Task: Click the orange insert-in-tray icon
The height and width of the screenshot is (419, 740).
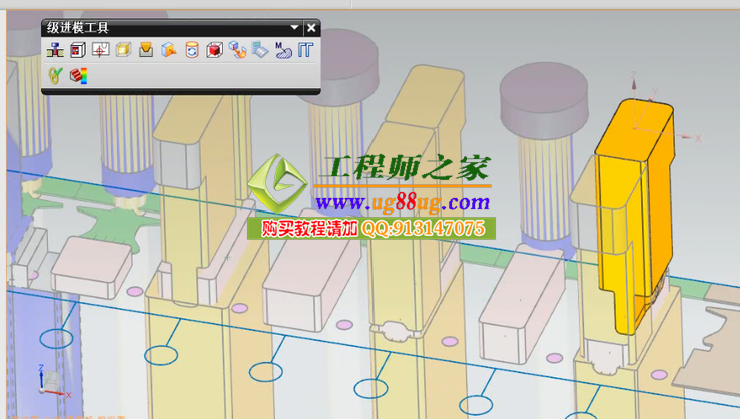Action: (146, 50)
